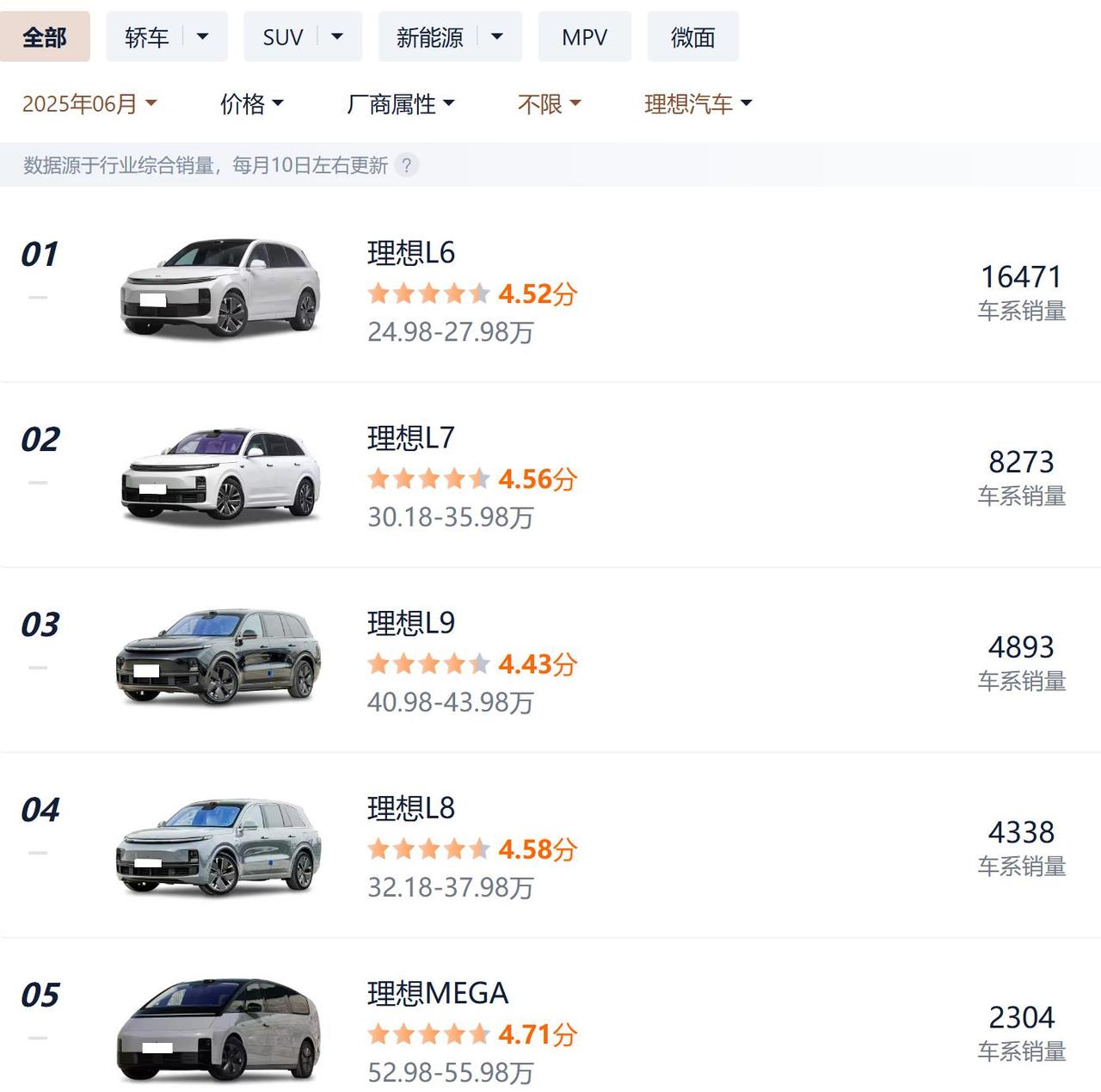Switch to the 微面 tab
This screenshot has width=1101, height=1092.
pyautogui.click(x=692, y=37)
